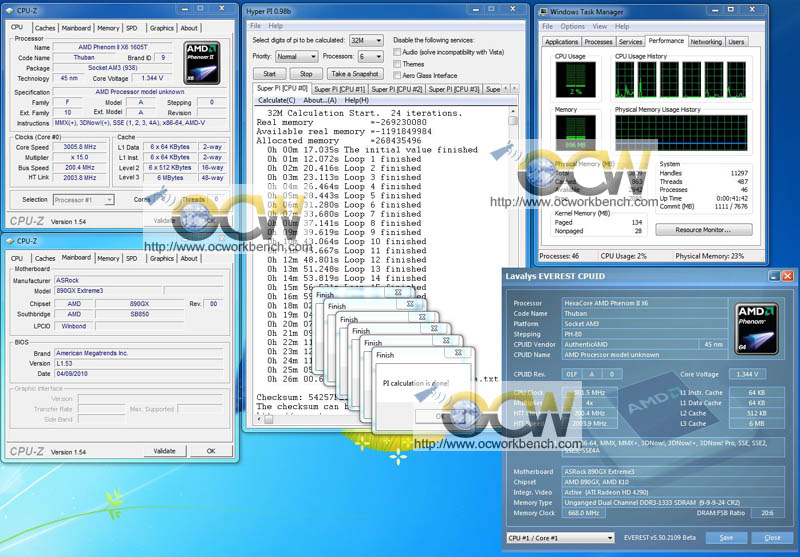Switch to Services tab in Task Manager
Screen dimensions: 800x557
pos(630,42)
